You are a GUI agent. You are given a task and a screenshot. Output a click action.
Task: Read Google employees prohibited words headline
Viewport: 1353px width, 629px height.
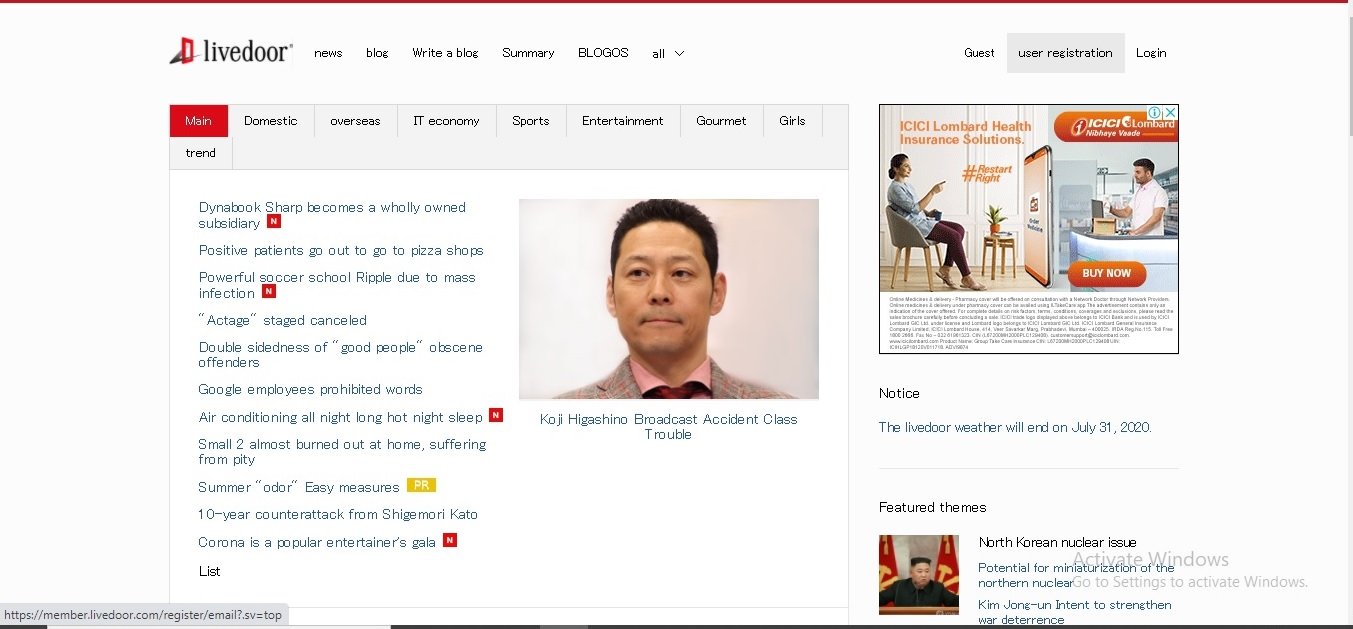click(310, 389)
